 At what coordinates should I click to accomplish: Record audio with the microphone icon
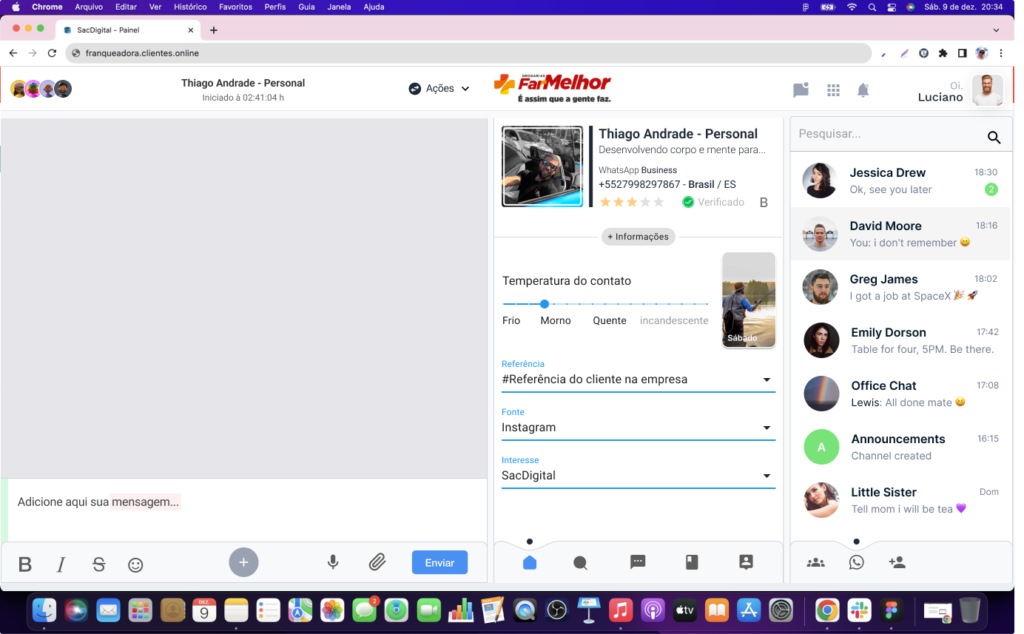333,562
